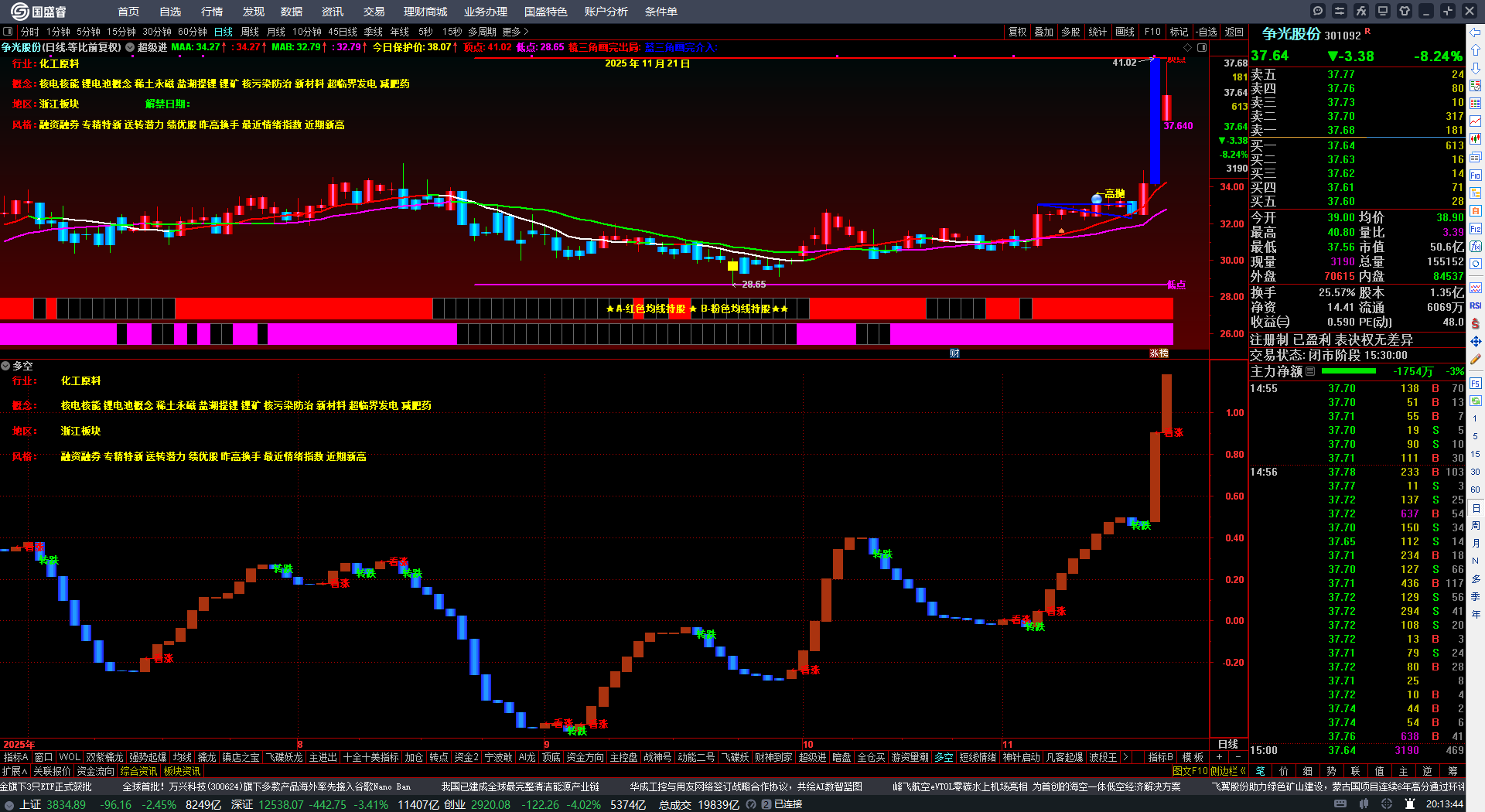Click the 上证 index value in status bar
1485x812 pixels.
click(x=66, y=804)
